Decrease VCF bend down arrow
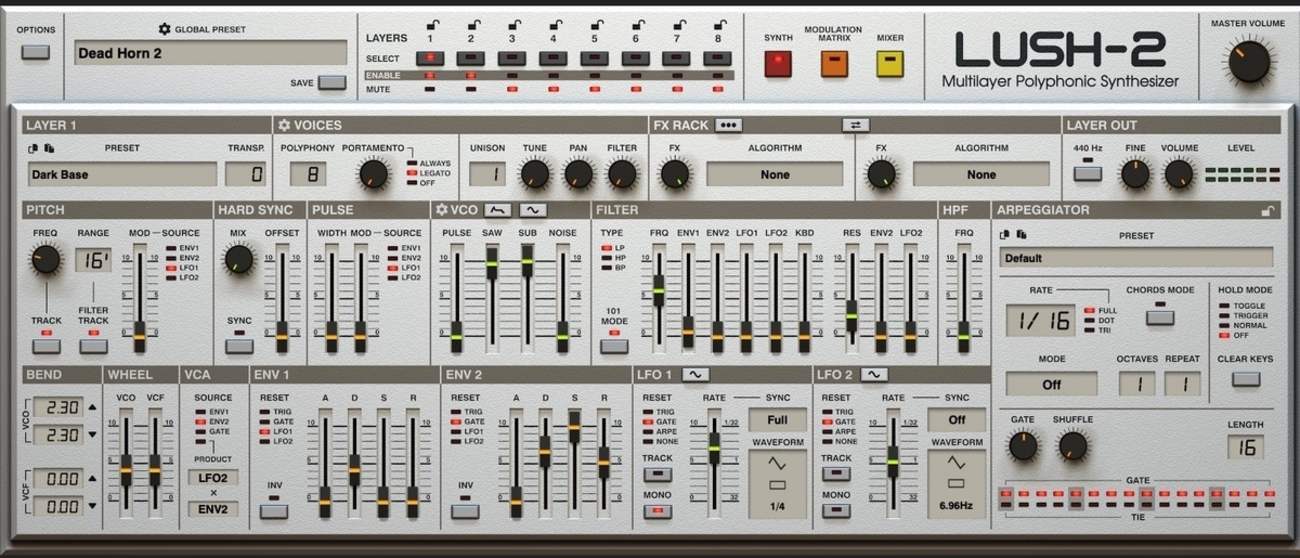The width and height of the screenshot is (1300, 558). click(93, 507)
